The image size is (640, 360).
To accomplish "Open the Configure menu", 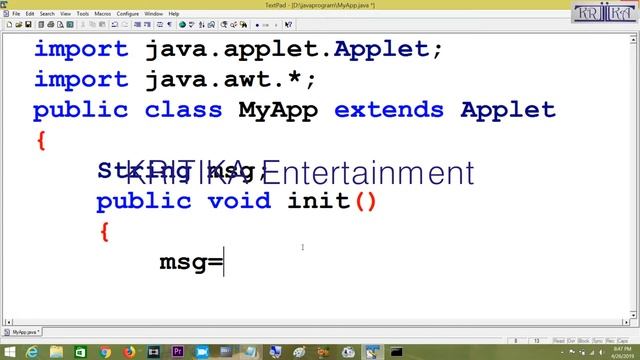I will click(x=127, y=13).
